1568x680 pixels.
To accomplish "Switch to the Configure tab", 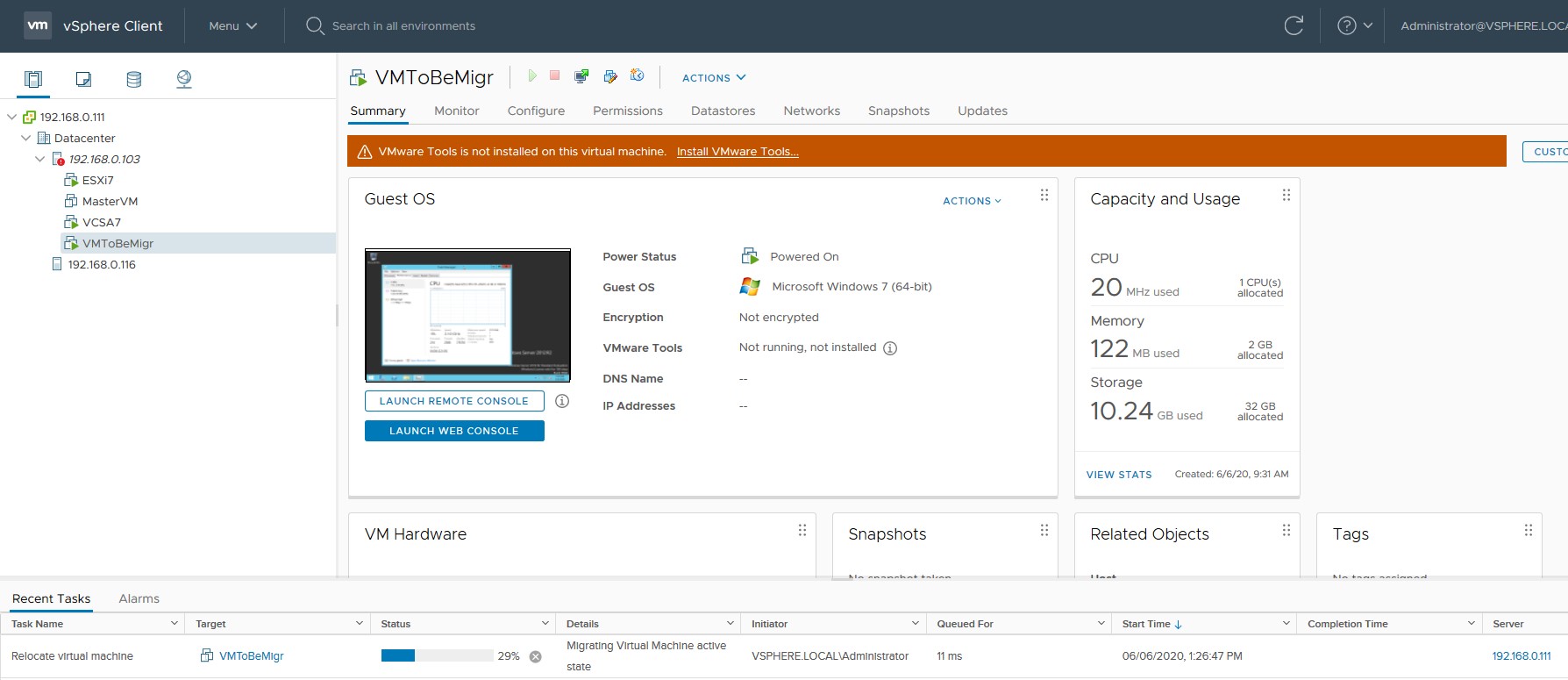I will (536, 111).
